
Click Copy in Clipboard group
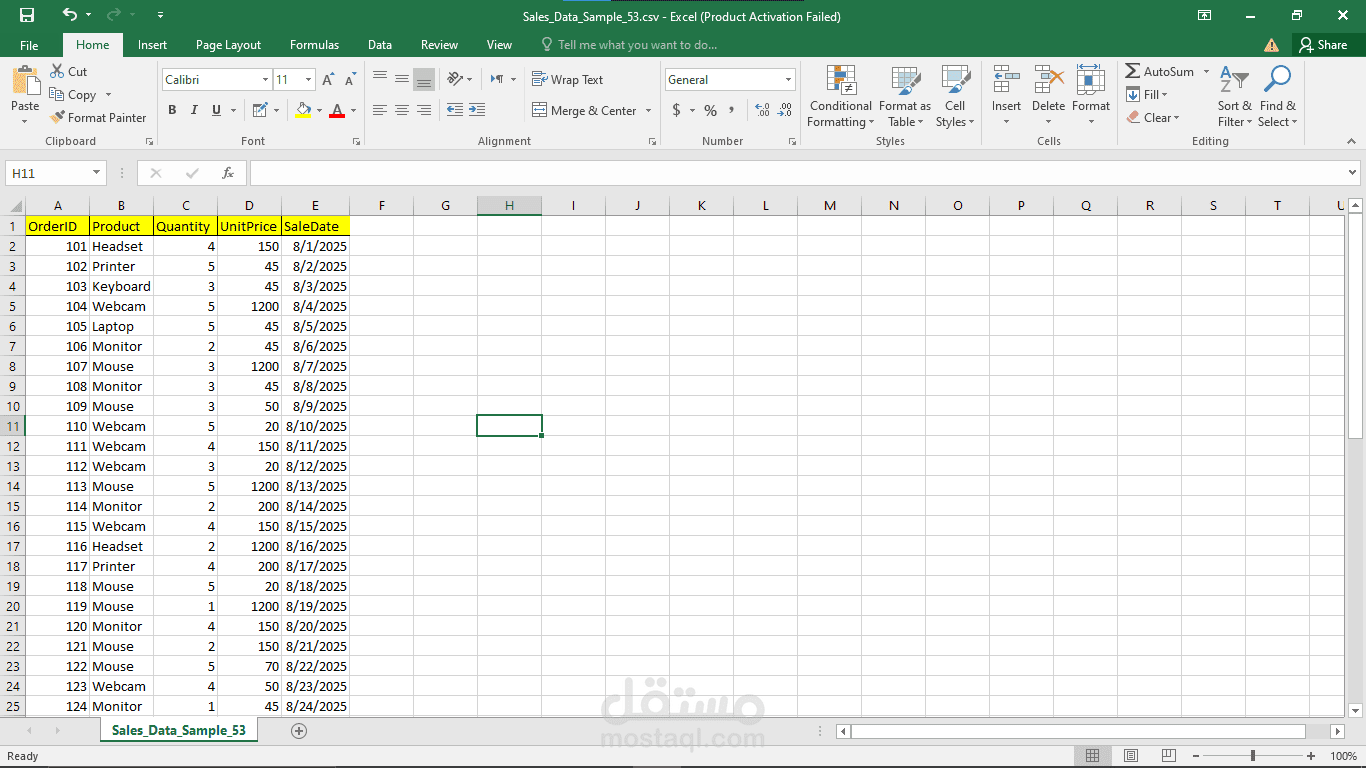pyautogui.click(x=73, y=94)
